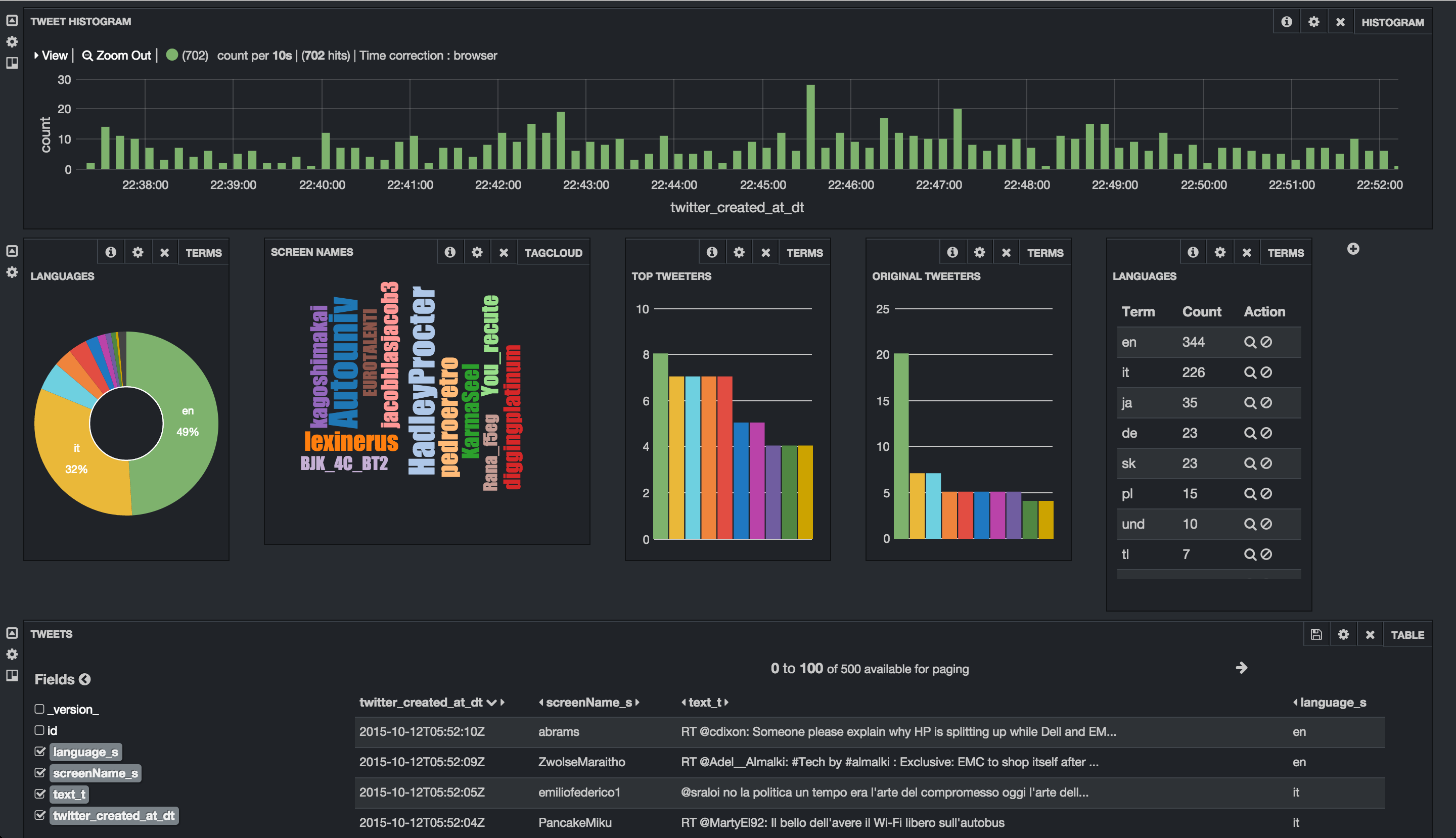
Task: Click Zoom Out on histogram
Action: click(117, 55)
